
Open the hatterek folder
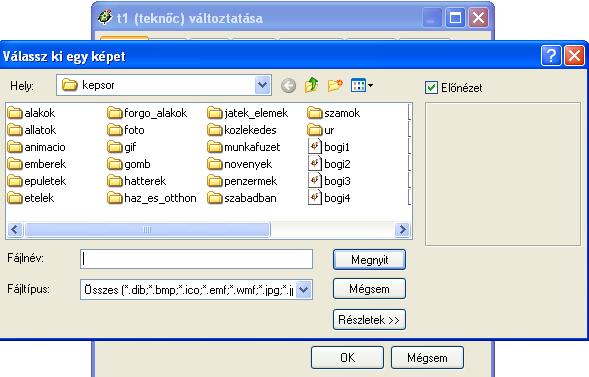137,181
